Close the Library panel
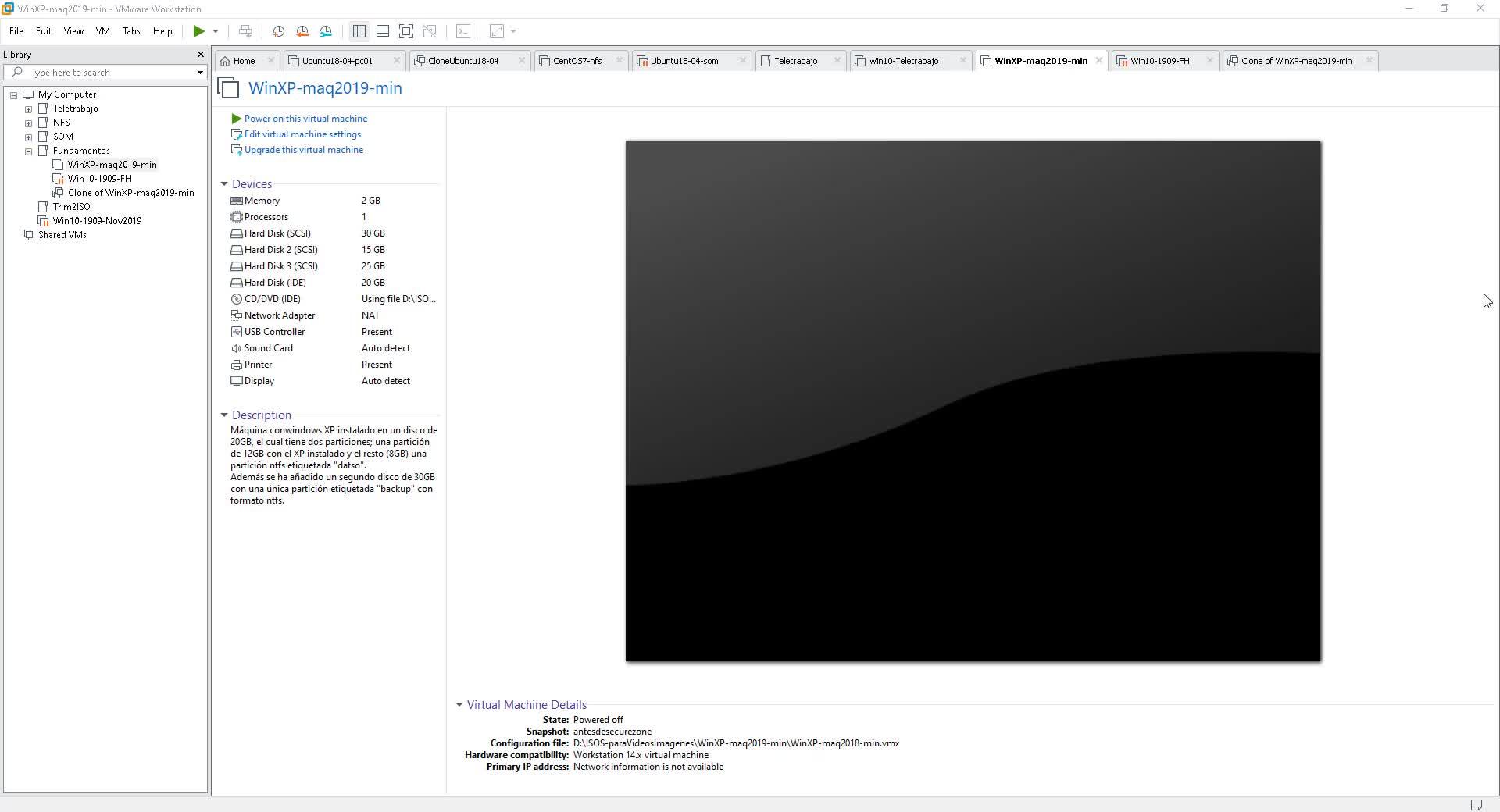The width and height of the screenshot is (1500, 812). coord(200,55)
